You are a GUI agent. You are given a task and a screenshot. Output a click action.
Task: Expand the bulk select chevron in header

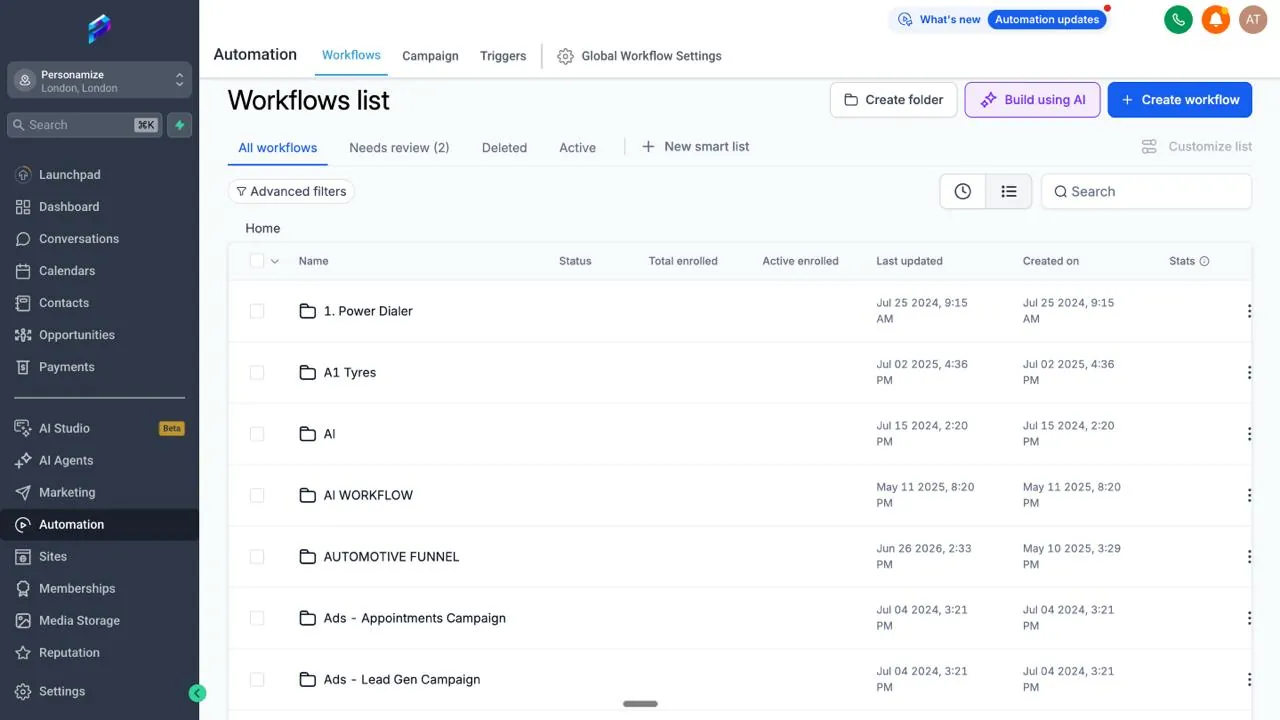(275, 261)
